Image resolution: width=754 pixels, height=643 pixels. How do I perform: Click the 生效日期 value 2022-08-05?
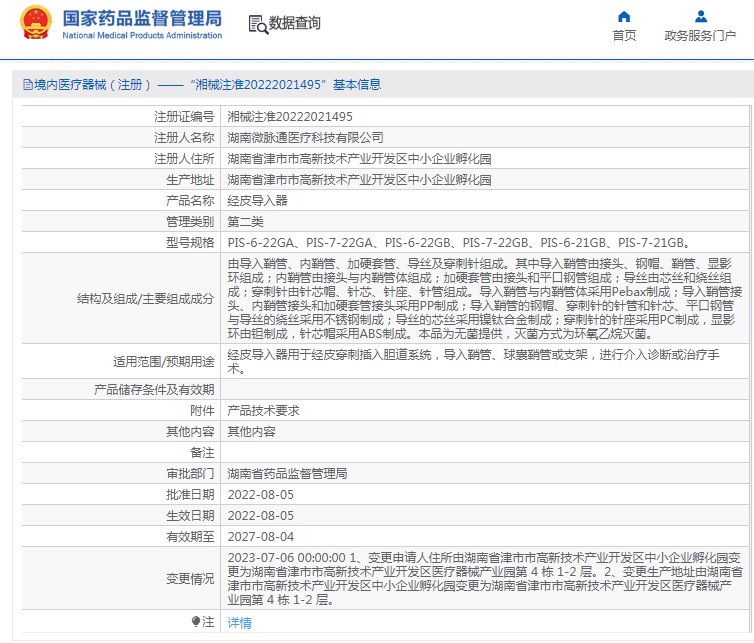pos(261,516)
